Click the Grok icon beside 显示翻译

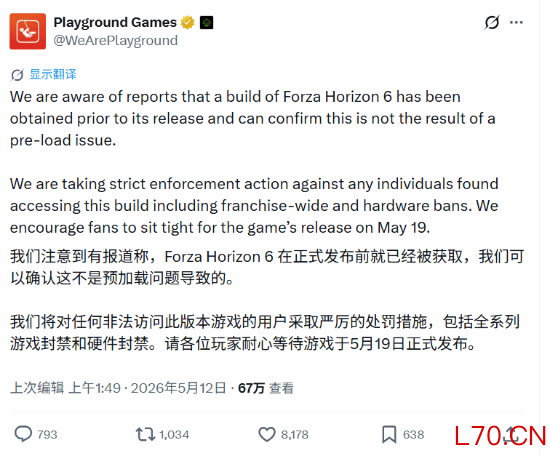[17, 75]
